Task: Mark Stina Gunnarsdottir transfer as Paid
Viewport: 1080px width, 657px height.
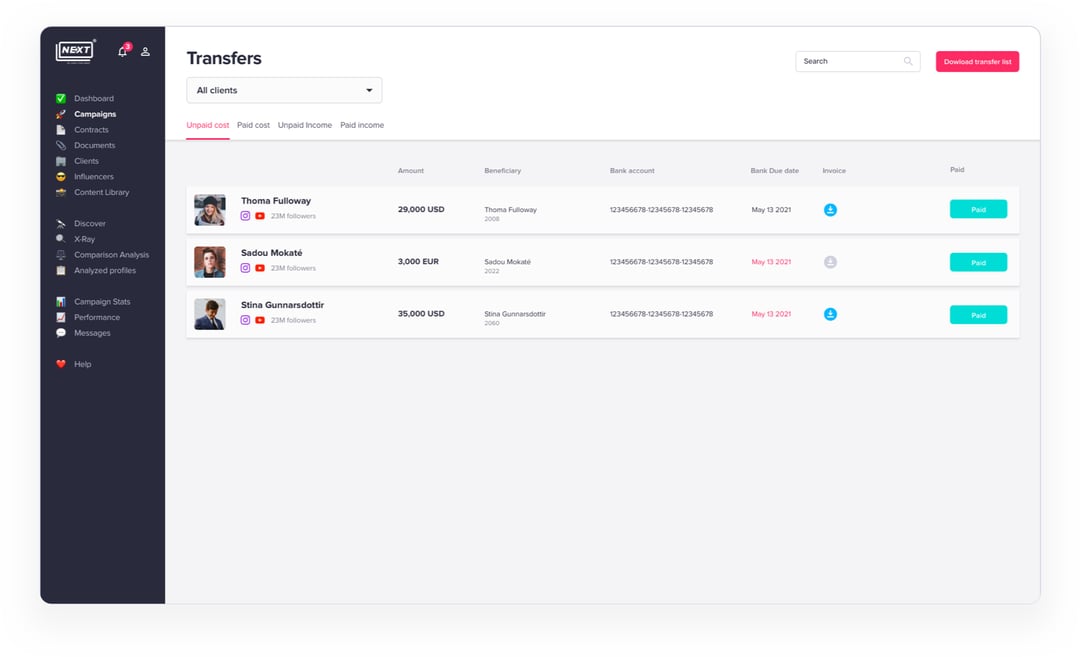Action: (978, 315)
